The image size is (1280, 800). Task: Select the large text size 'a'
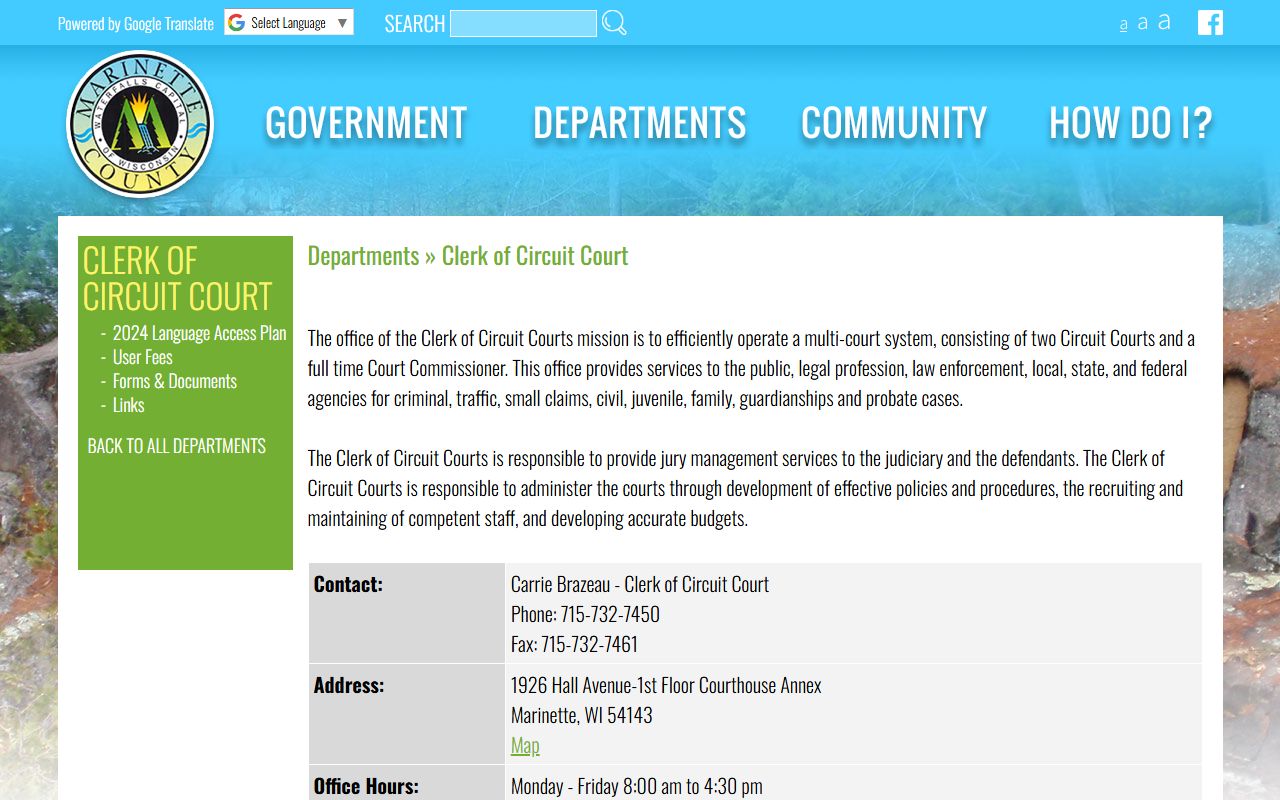click(1164, 21)
